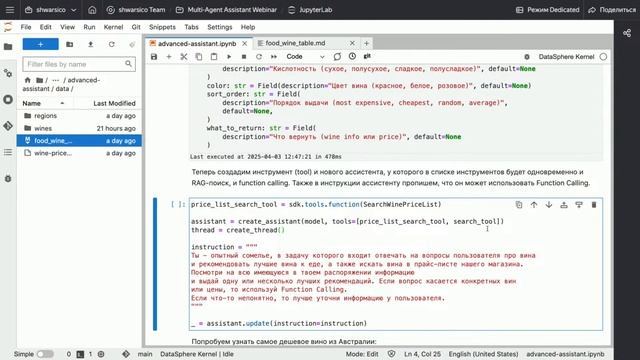The width and height of the screenshot is (640, 360).
Task: Close the food_wine_table.md tab
Action: point(352,43)
